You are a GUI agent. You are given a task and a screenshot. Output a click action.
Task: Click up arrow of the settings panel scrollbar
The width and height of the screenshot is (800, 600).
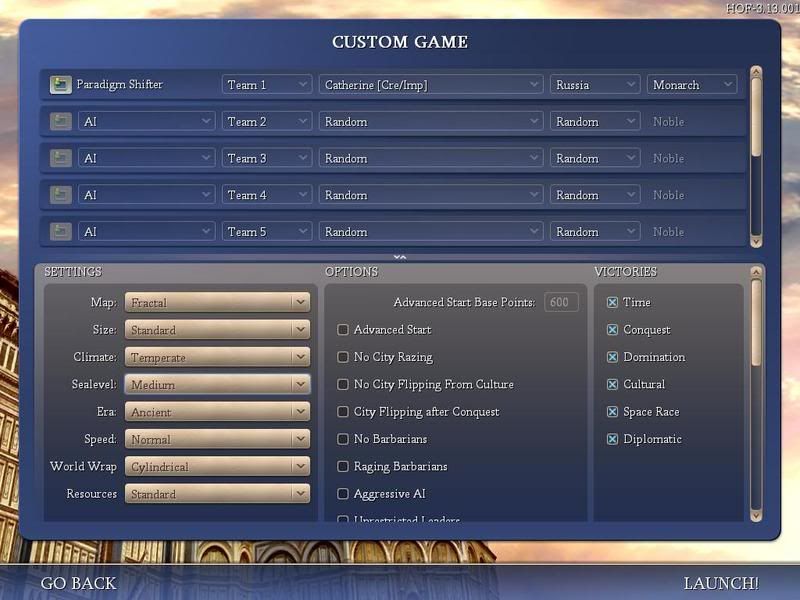(x=756, y=272)
